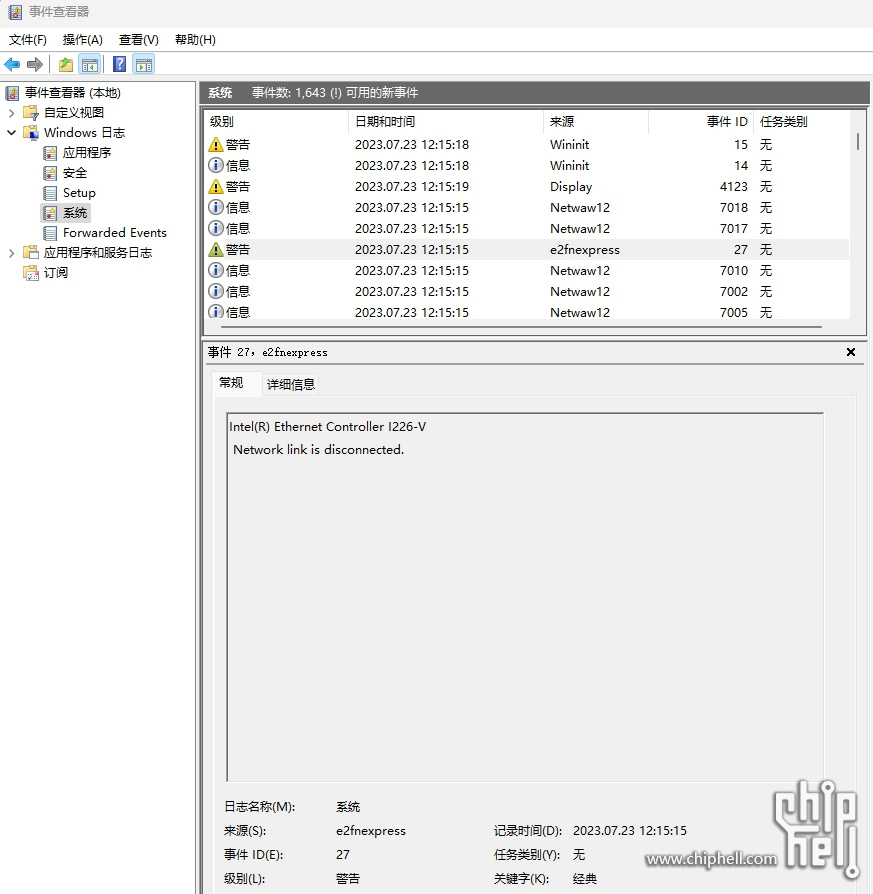Click the 事件 ID(E) value 27

pos(343,855)
